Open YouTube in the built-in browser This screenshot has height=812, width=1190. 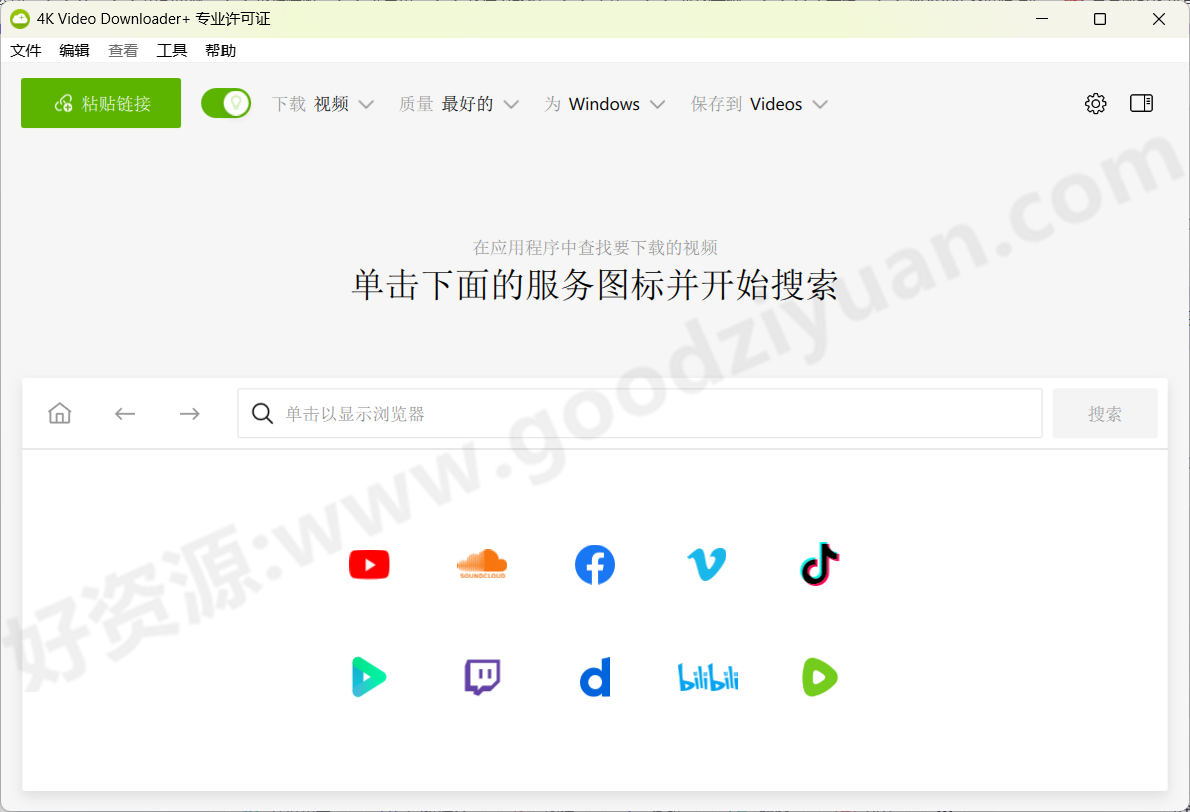(x=369, y=564)
